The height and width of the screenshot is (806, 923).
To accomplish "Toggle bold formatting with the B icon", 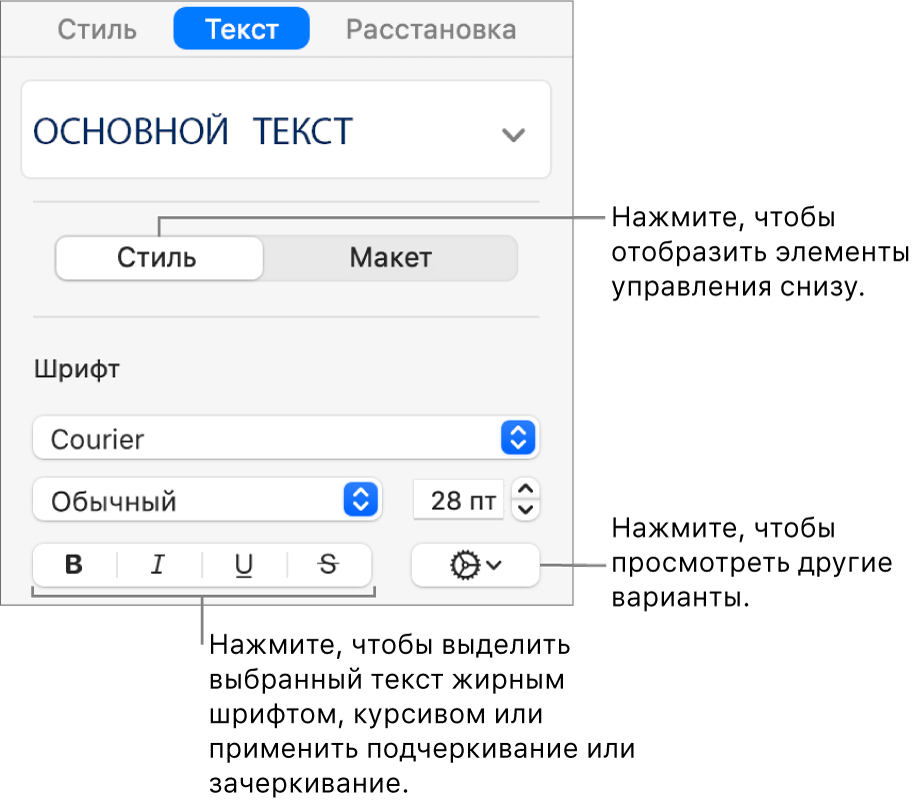I will [73, 565].
